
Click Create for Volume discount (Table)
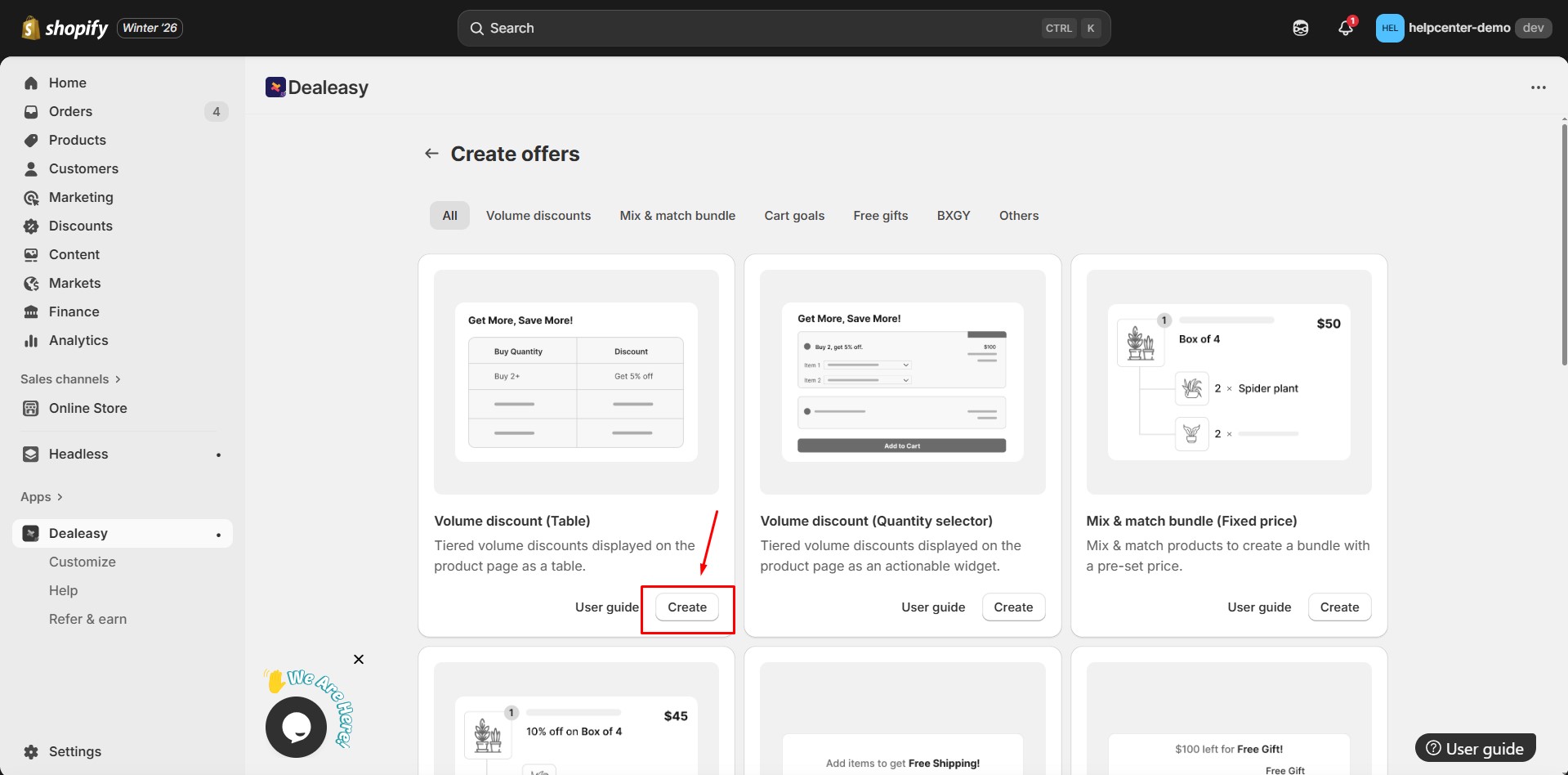687,607
